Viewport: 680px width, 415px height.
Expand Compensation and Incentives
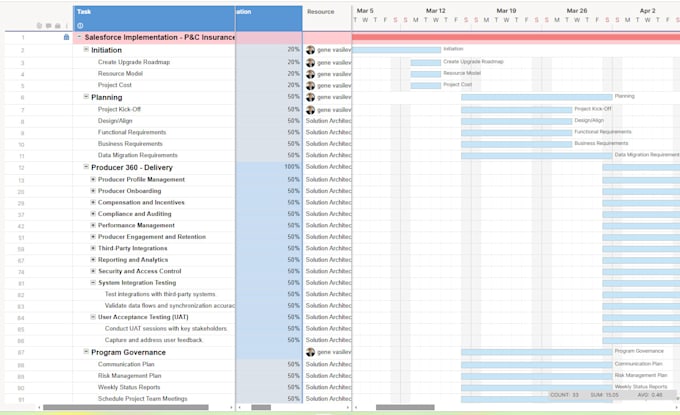click(93, 202)
